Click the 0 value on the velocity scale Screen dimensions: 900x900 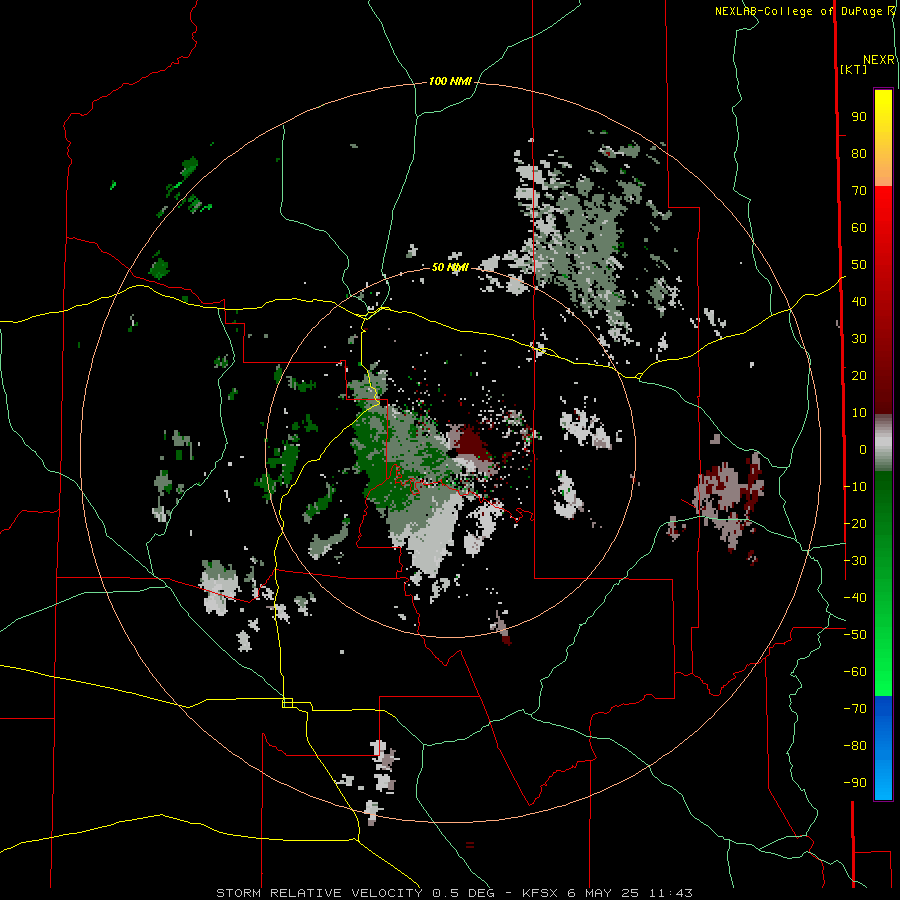point(863,450)
